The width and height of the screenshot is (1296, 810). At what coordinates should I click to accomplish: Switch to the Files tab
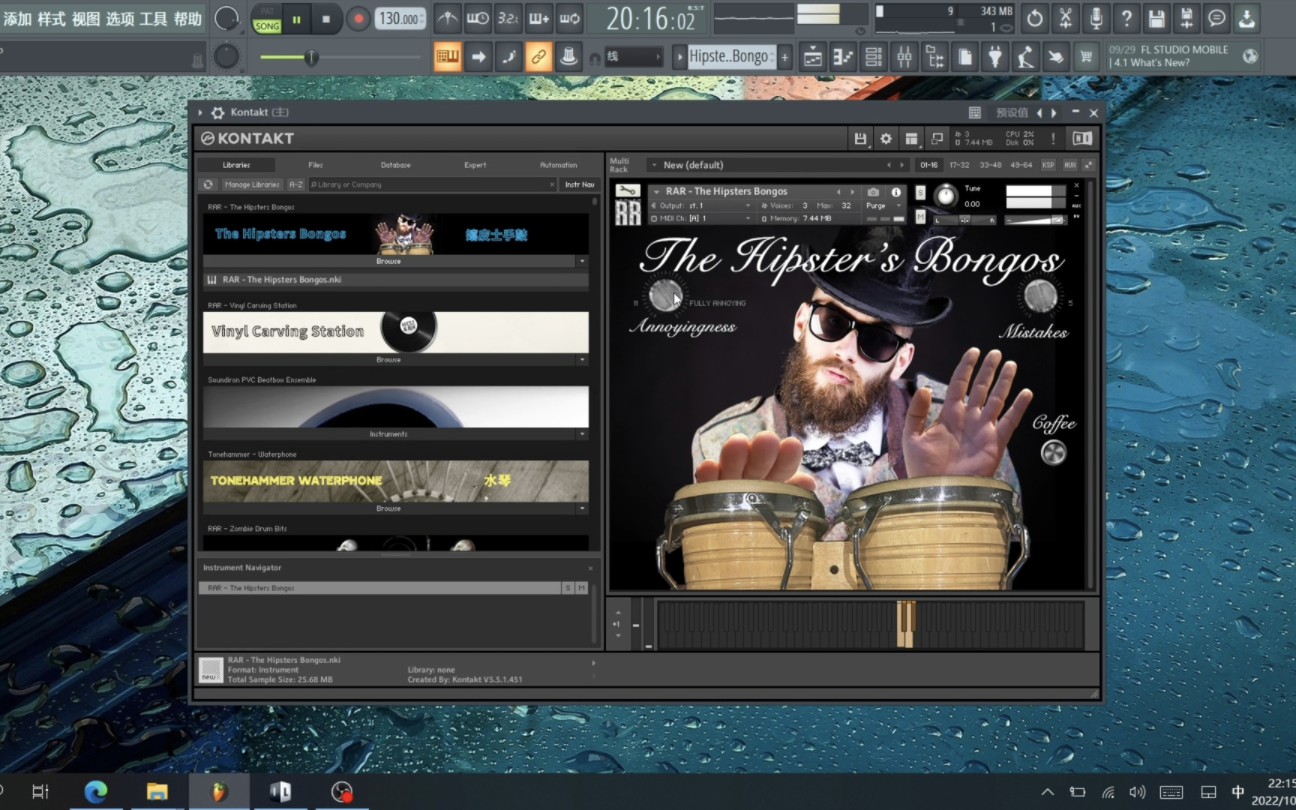pyautogui.click(x=316, y=165)
